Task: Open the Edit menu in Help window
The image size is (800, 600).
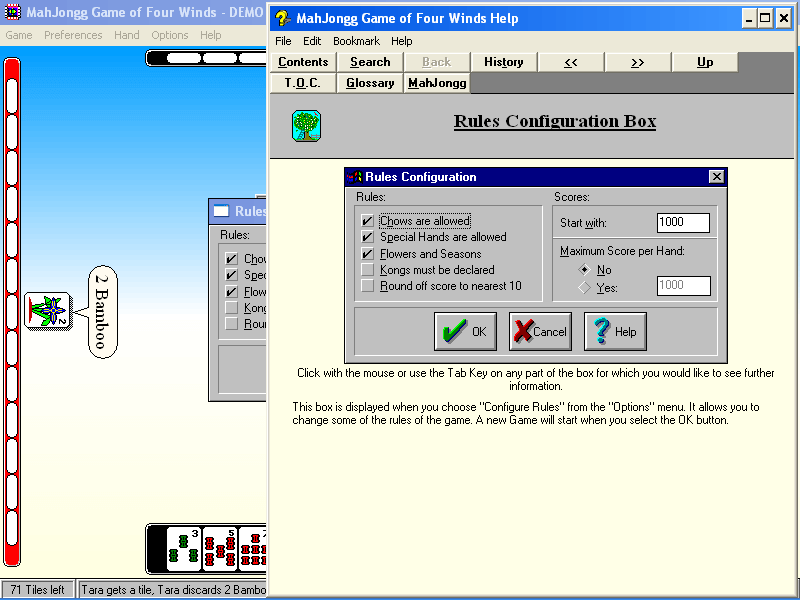Action: point(312,41)
